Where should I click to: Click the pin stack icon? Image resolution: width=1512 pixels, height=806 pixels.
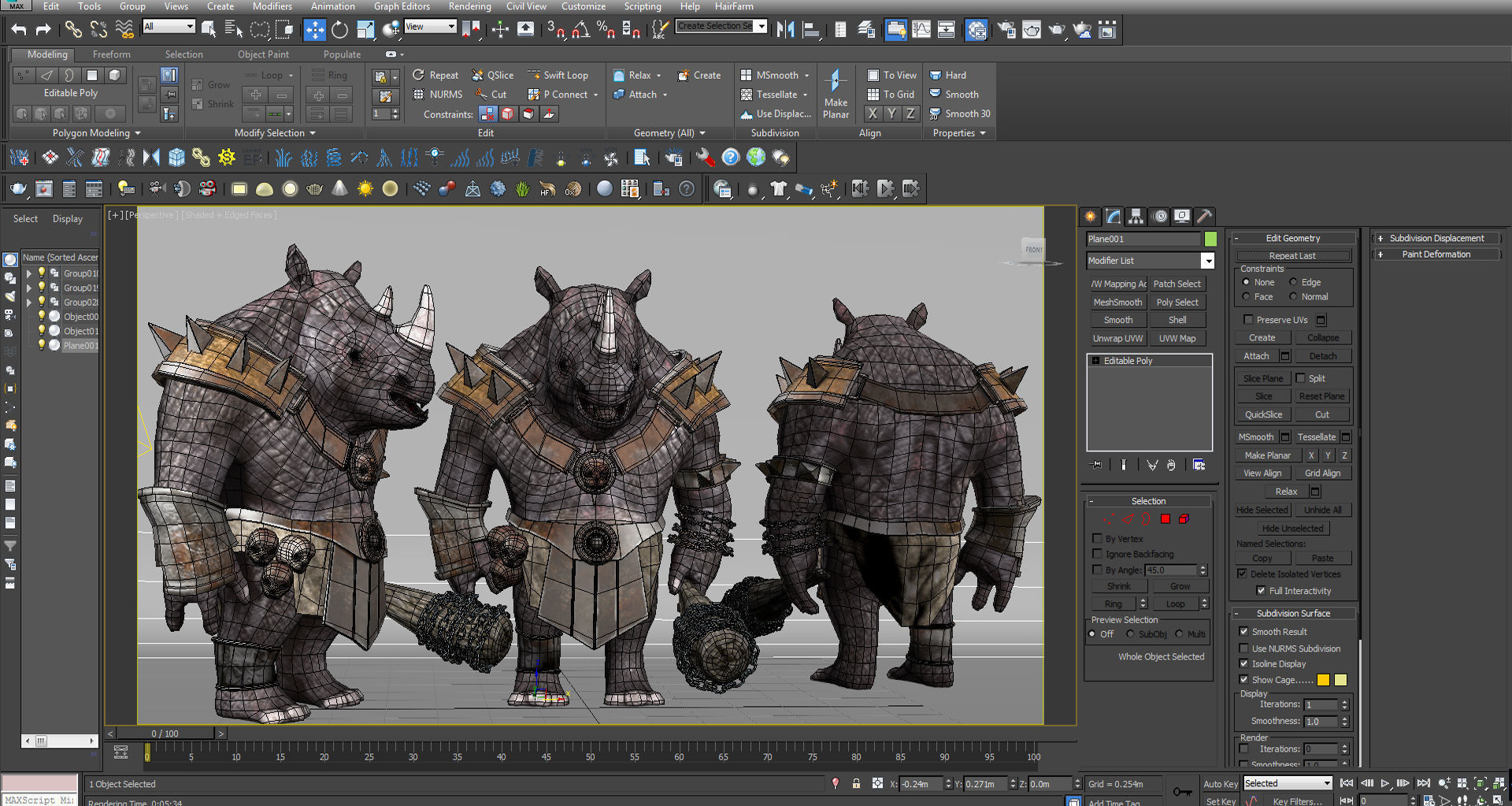pos(1096,465)
